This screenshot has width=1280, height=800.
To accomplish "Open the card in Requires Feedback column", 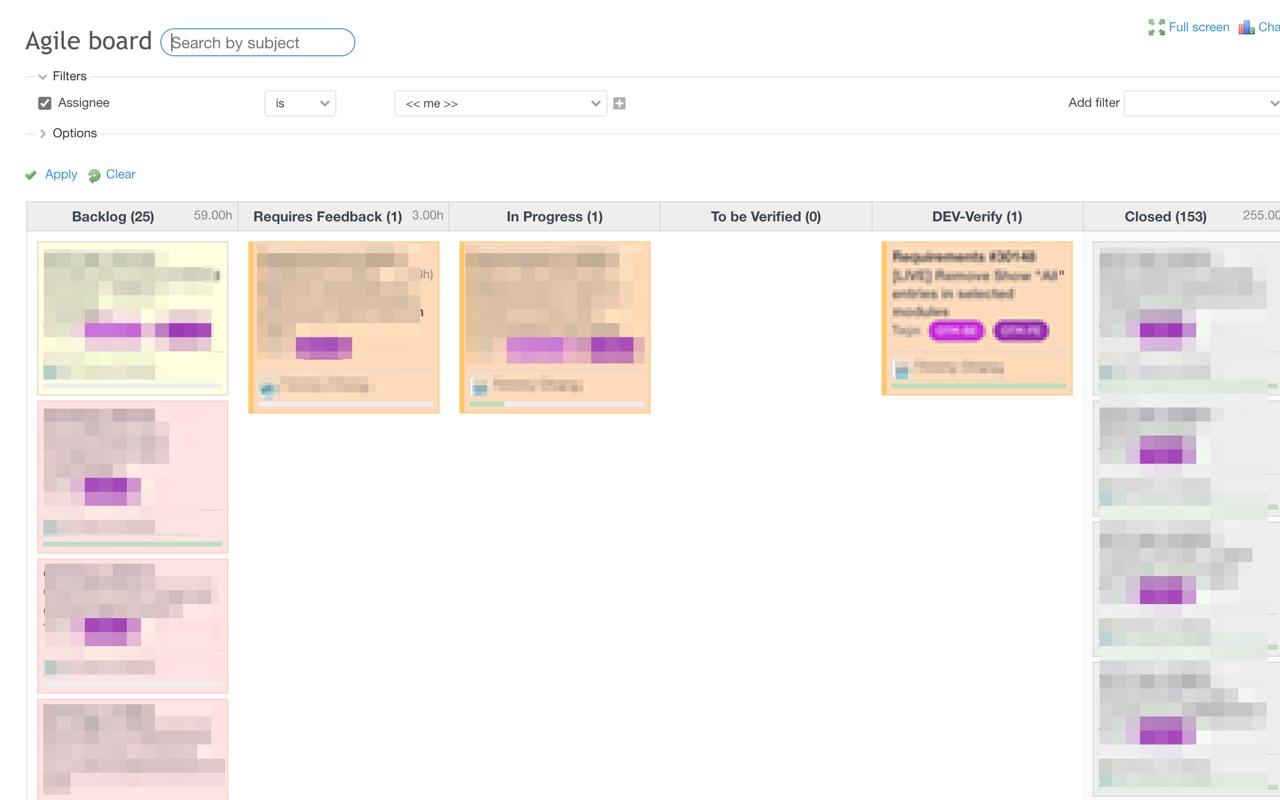I will pyautogui.click(x=344, y=327).
